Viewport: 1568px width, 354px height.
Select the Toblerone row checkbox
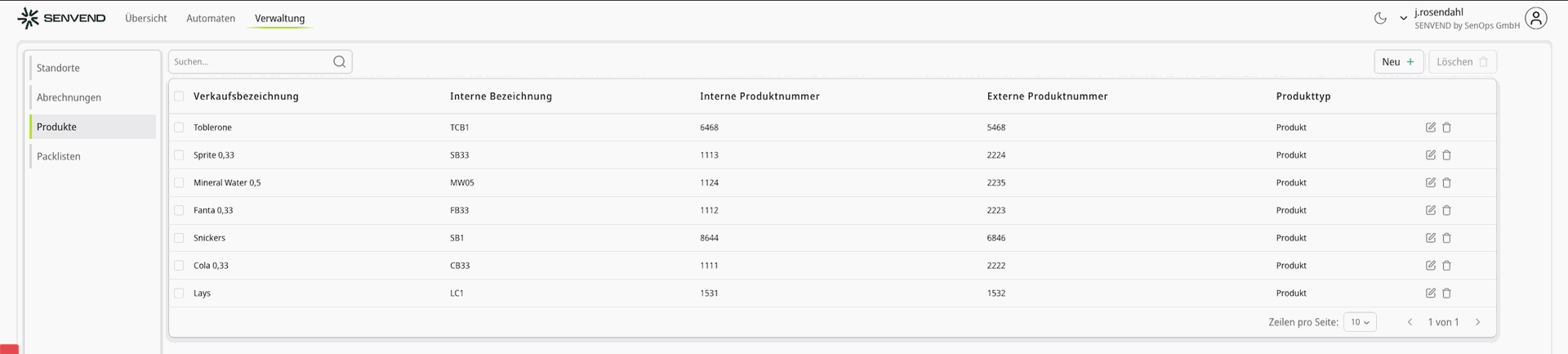[x=179, y=128]
